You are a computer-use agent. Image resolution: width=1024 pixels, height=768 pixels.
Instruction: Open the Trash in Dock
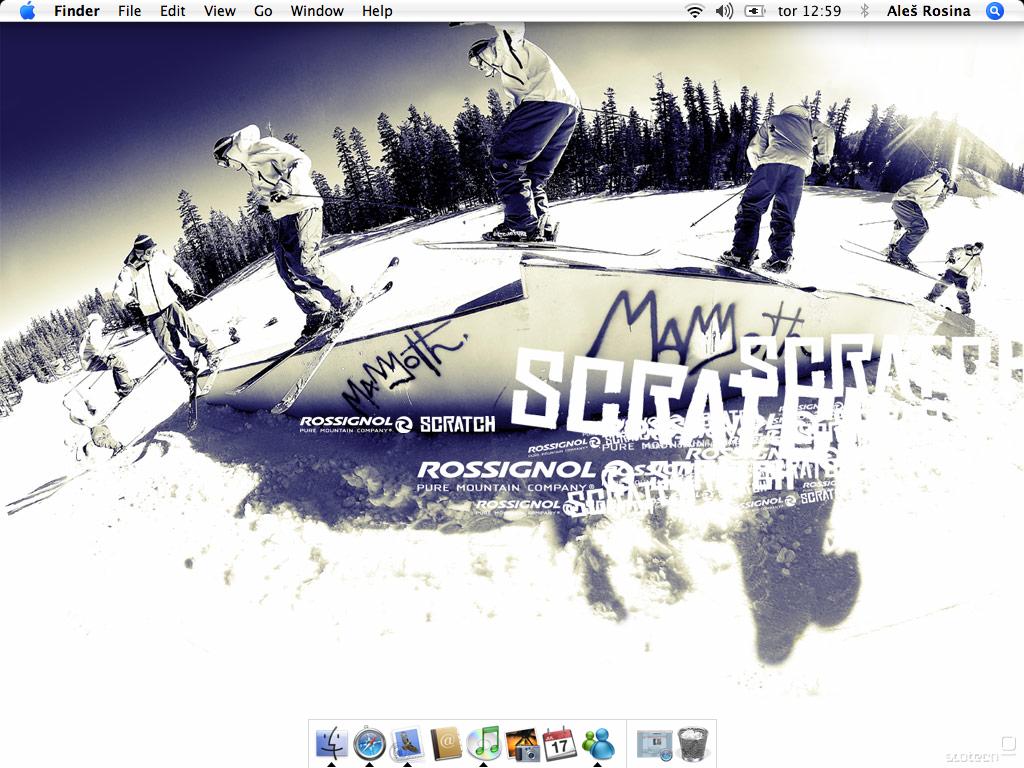click(x=694, y=744)
